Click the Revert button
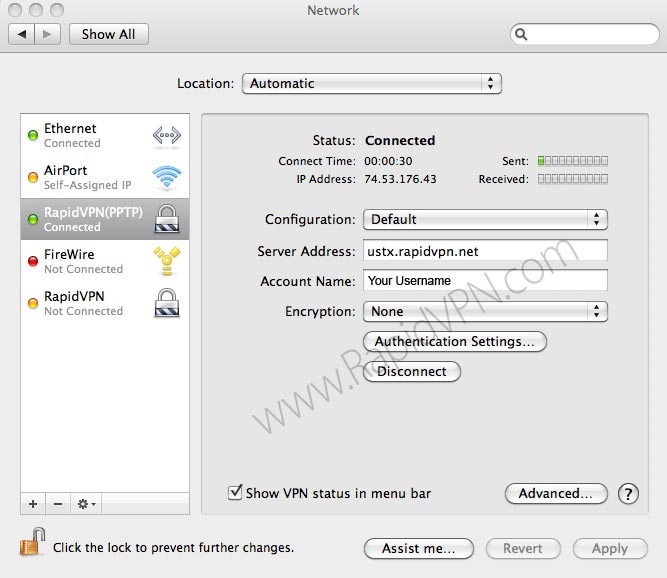The image size is (667, 578). tap(523, 548)
